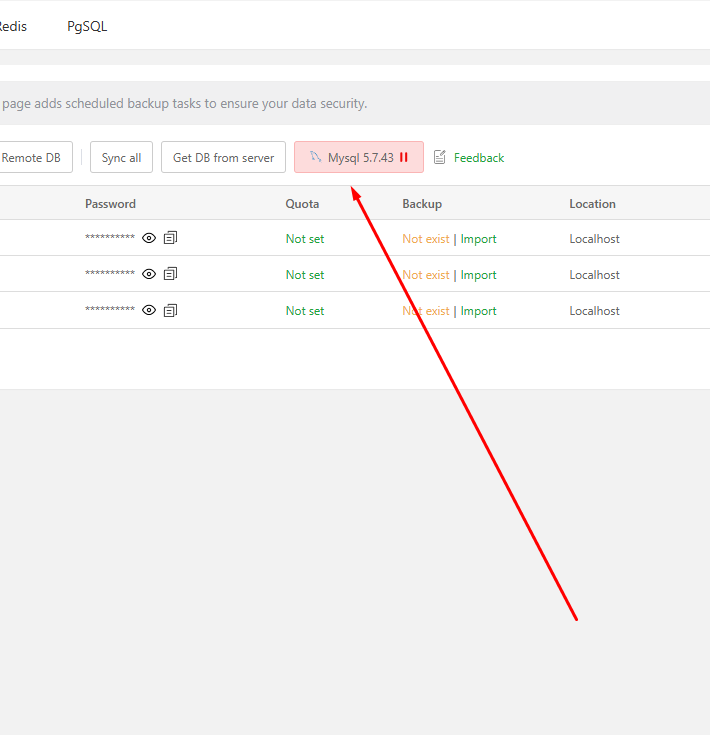Click the Feedback note icon

tap(440, 157)
